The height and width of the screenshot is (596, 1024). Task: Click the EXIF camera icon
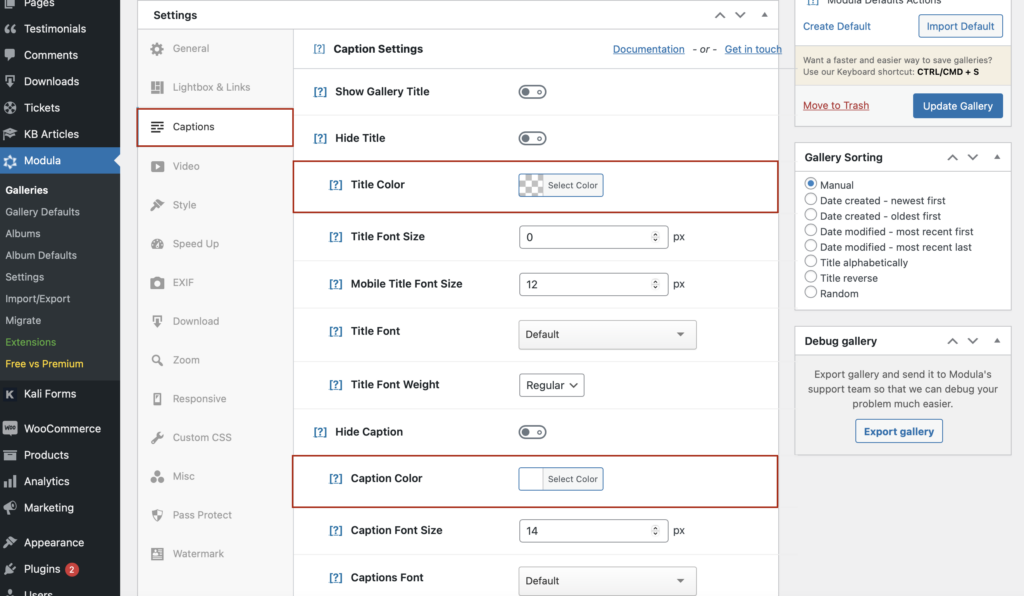pyautogui.click(x=157, y=283)
